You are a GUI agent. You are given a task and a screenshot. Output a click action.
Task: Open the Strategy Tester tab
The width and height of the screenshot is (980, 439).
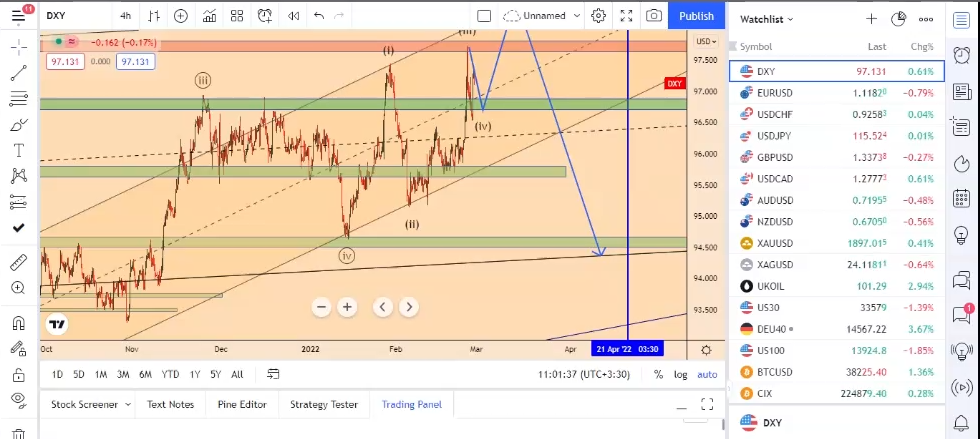(x=323, y=404)
